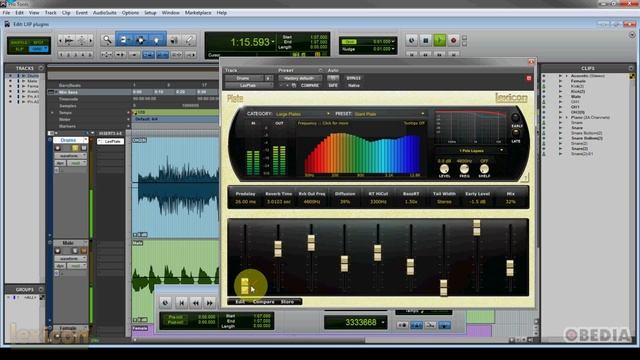
Task: Toggle Shuffle edit mode
Action: (19, 42)
